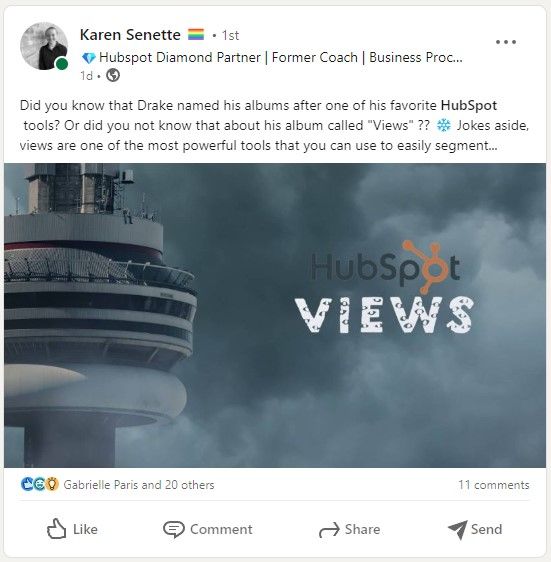
Task: Open Karen Senette's profile name link
Action: click(130, 35)
